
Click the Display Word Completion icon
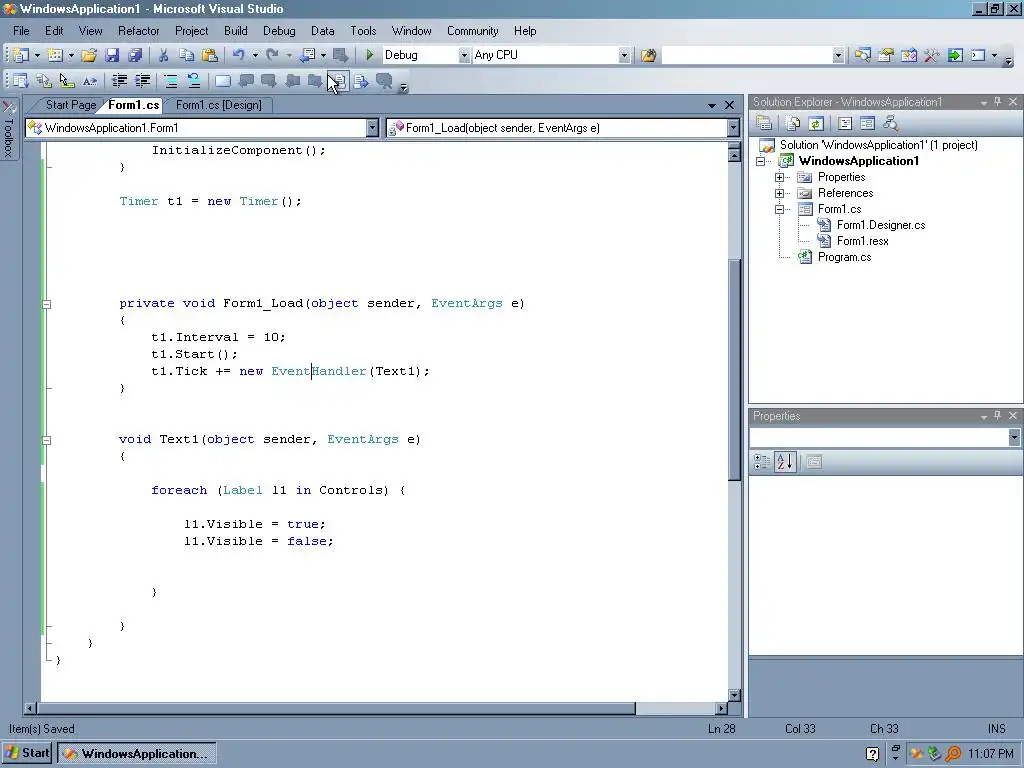coord(89,81)
